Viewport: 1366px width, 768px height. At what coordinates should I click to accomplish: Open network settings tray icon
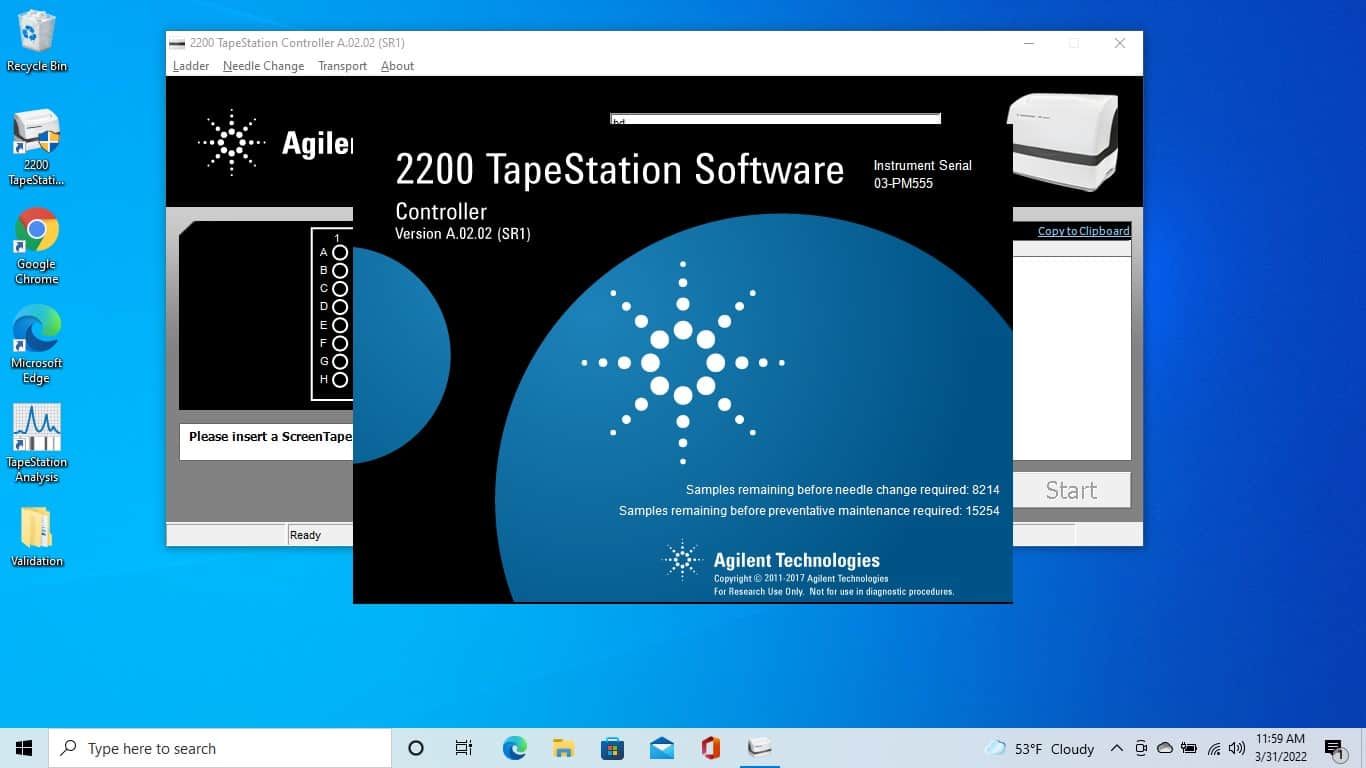[x=1213, y=748]
